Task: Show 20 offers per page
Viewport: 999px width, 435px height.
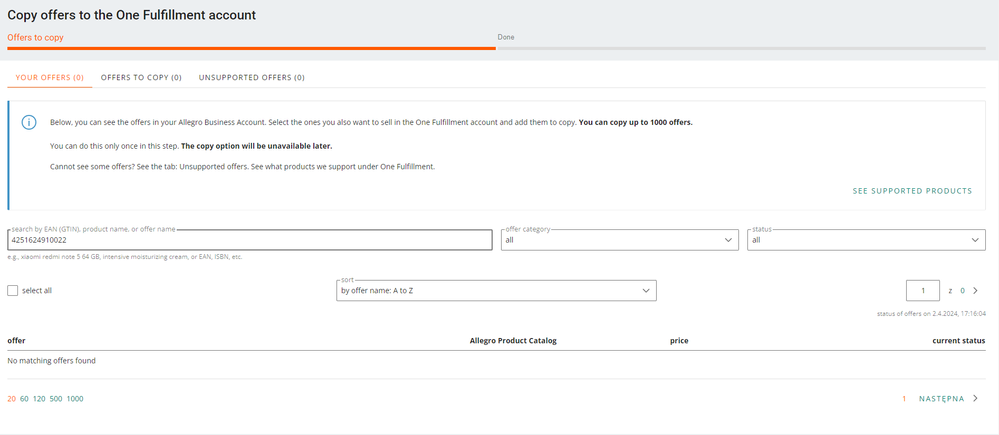Action: (11, 399)
